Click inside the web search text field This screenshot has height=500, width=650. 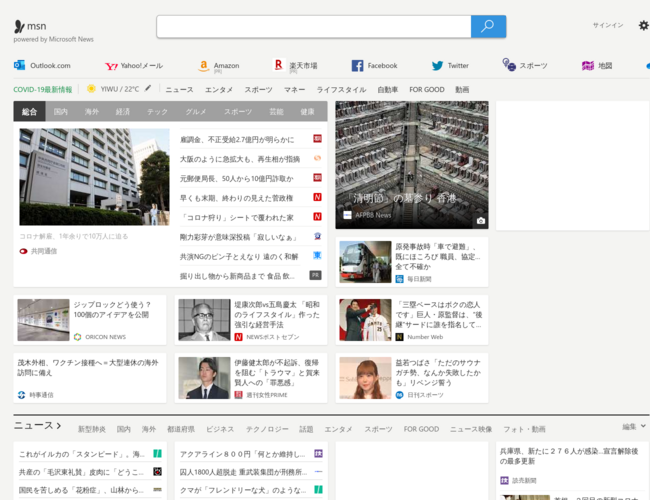point(313,26)
